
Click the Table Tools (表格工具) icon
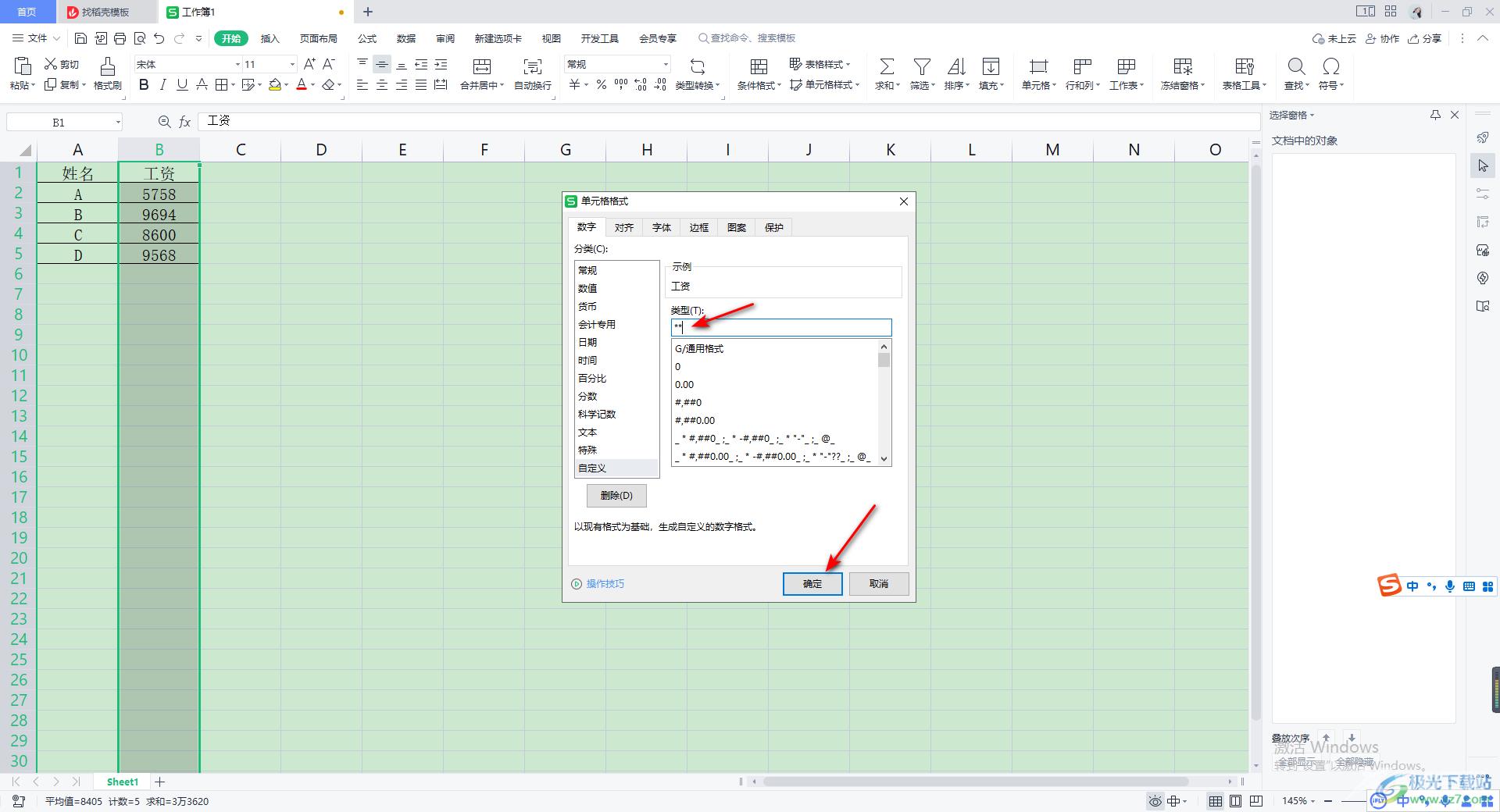[x=1245, y=66]
